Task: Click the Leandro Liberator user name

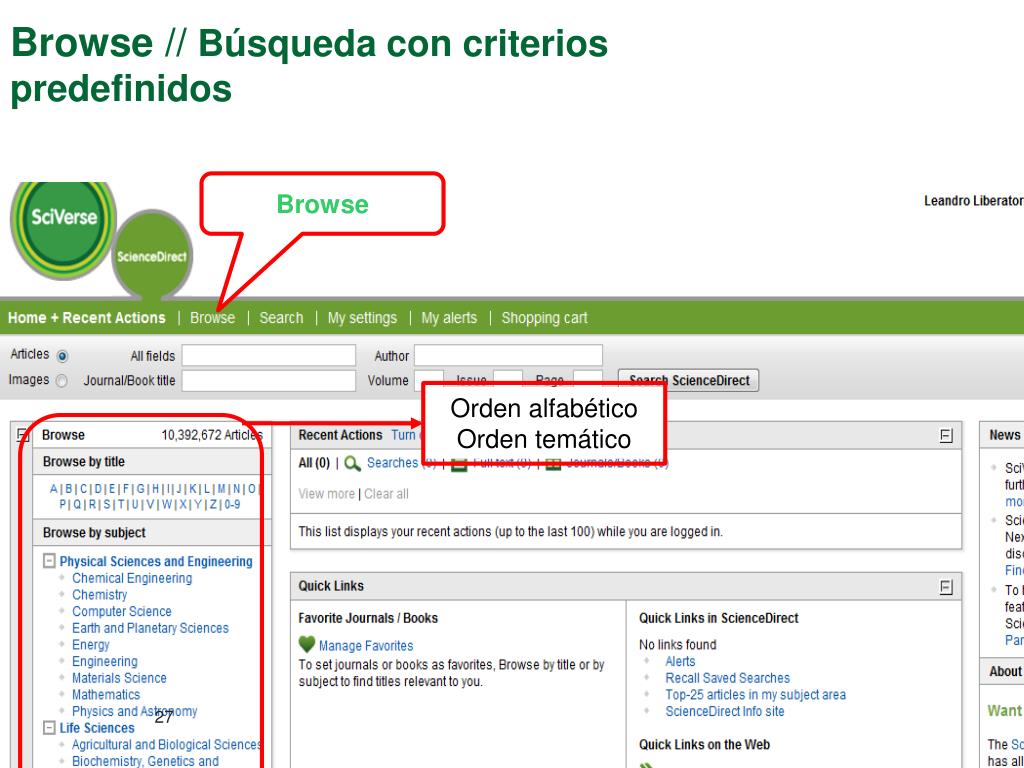Action: tap(974, 201)
